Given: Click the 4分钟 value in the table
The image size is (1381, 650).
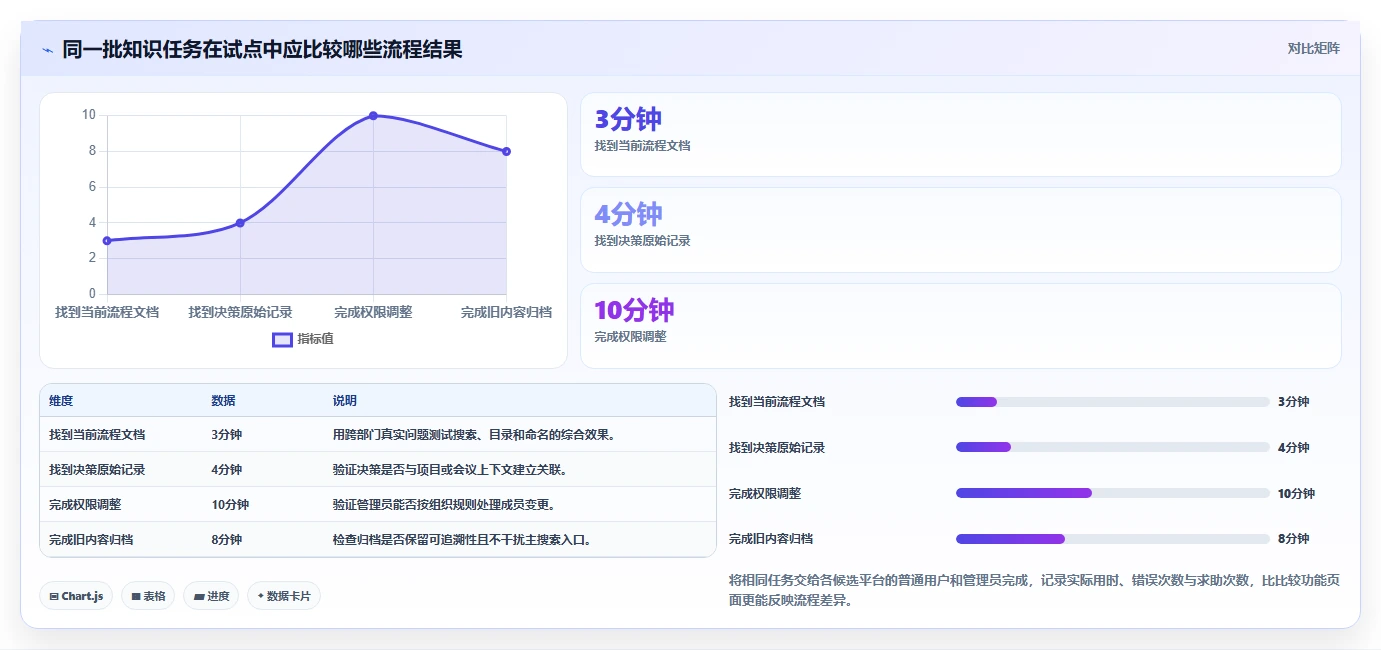Looking at the screenshot, I should click(226, 470).
